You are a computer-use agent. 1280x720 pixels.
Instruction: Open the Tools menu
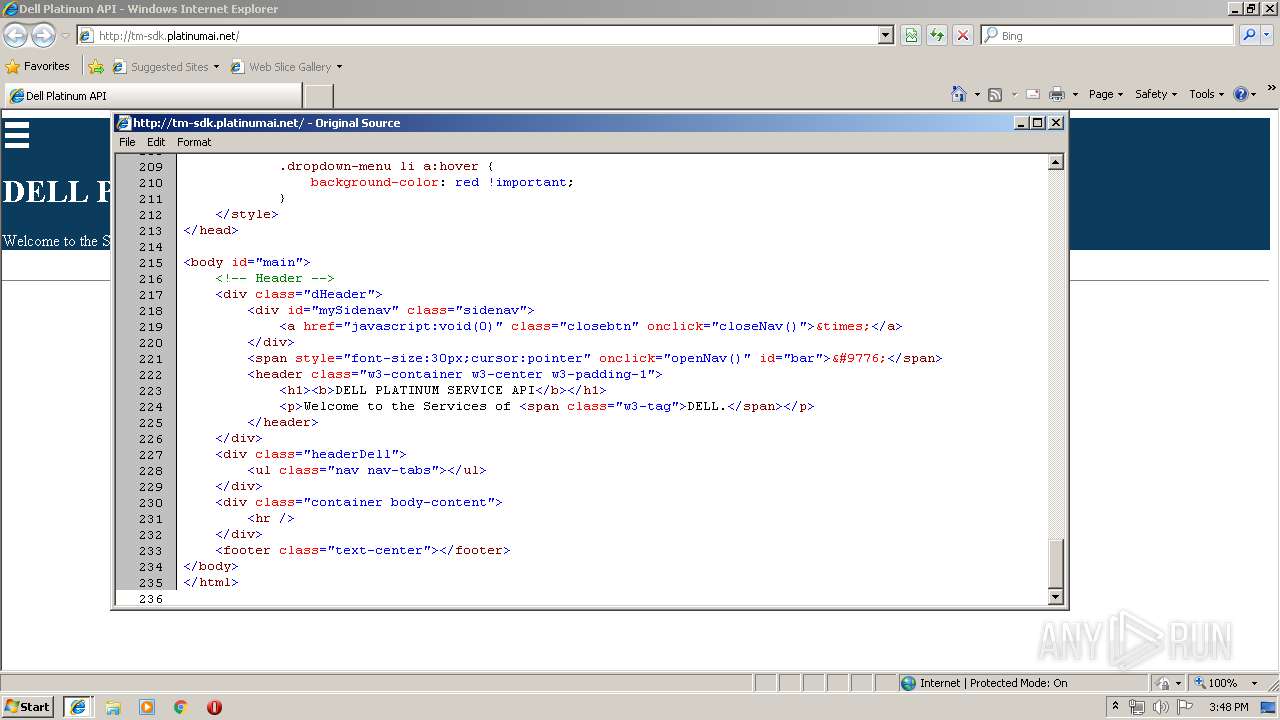tap(1206, 94)
